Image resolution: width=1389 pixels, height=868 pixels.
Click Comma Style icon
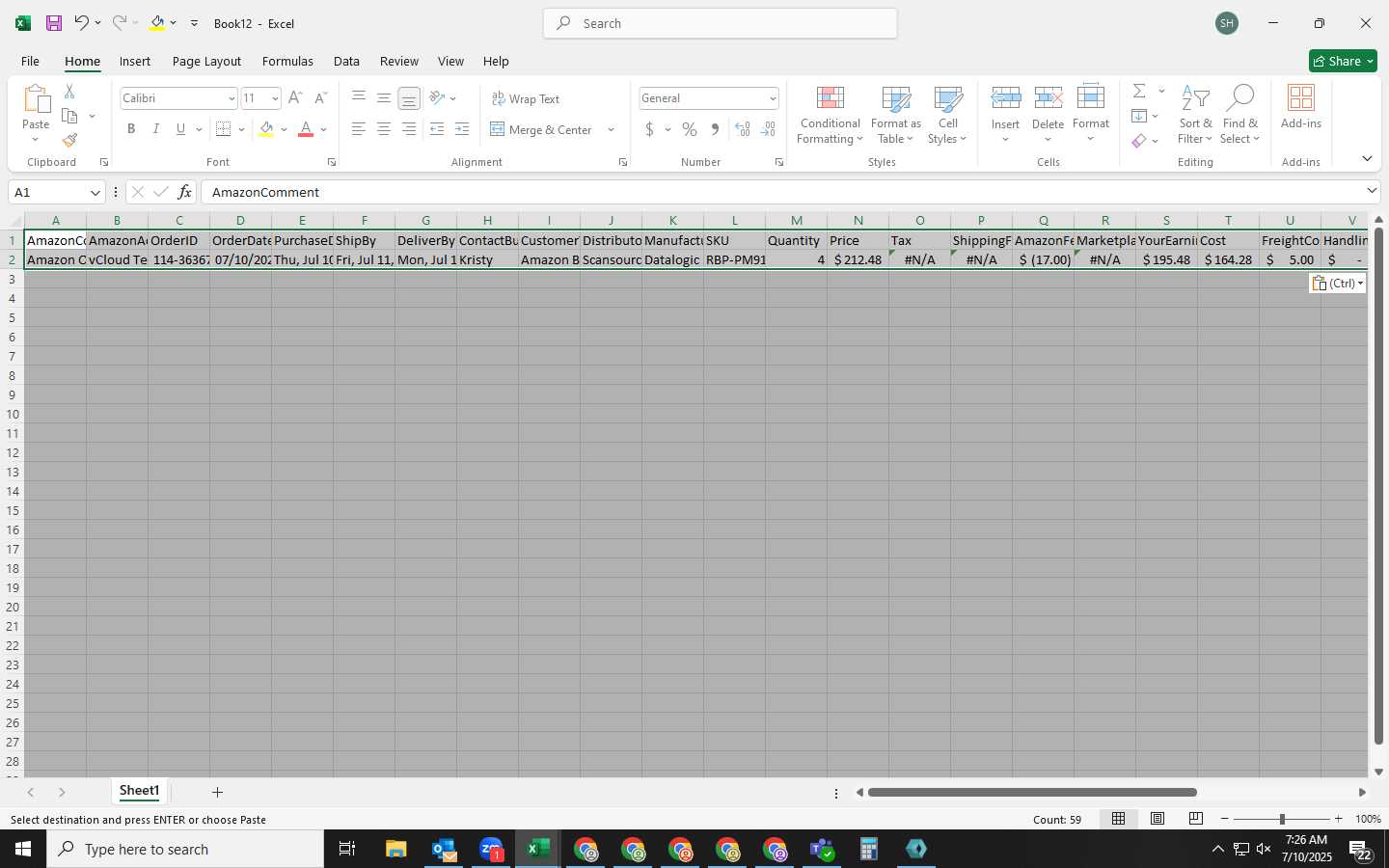715,129
